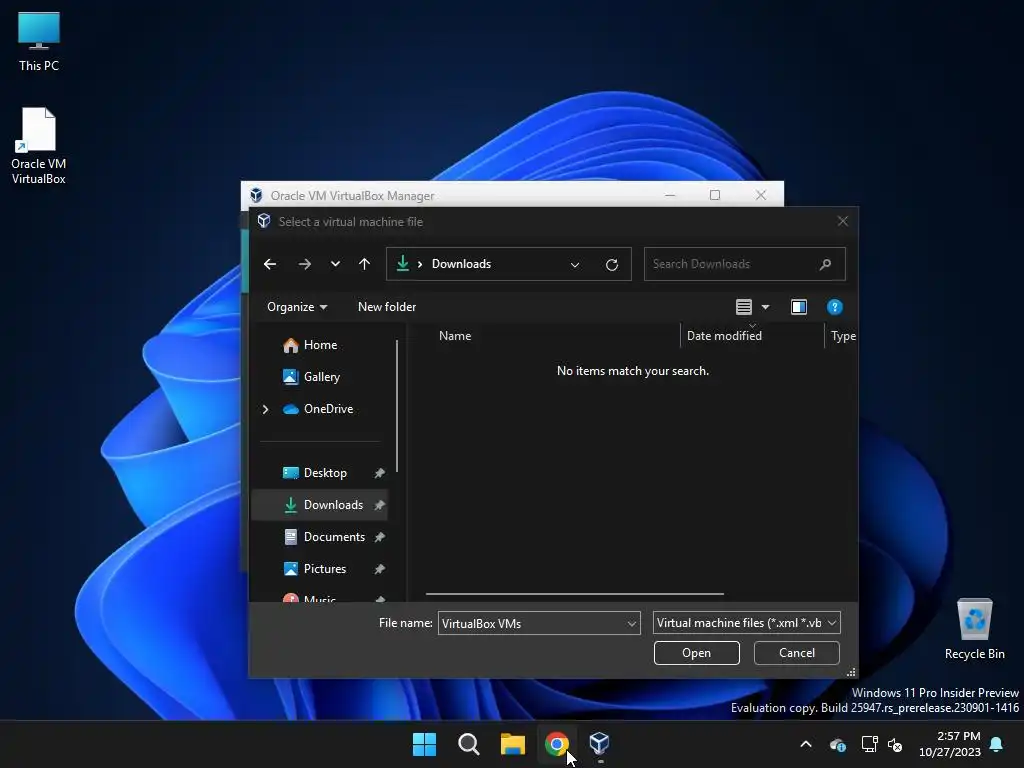This screenshot has height=768, width=1024.
Task: Open Google Chrome from the taskbar
Action: [x=556, y=744]
